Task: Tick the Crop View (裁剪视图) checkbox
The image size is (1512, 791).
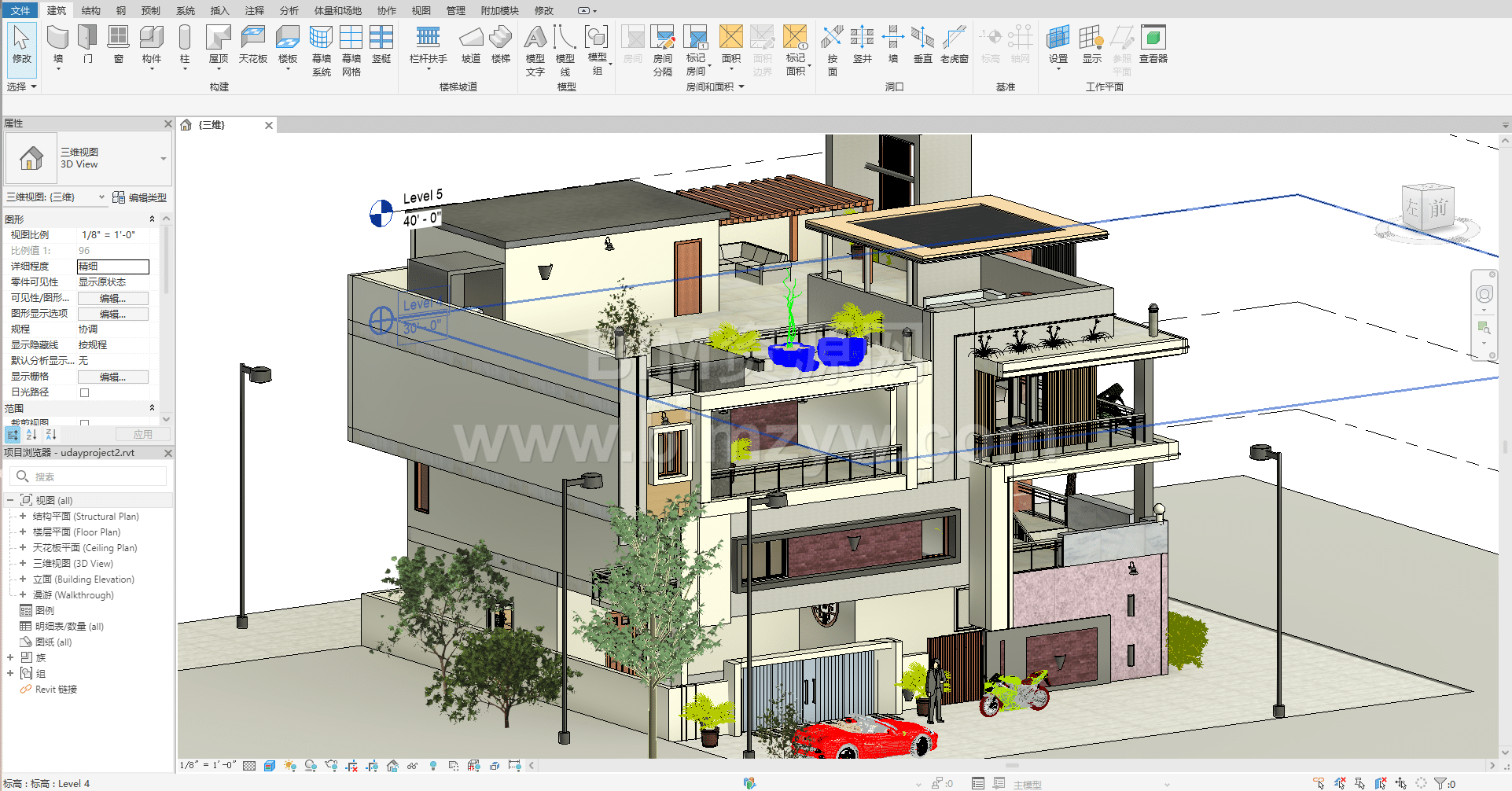Action: (85, 423)
